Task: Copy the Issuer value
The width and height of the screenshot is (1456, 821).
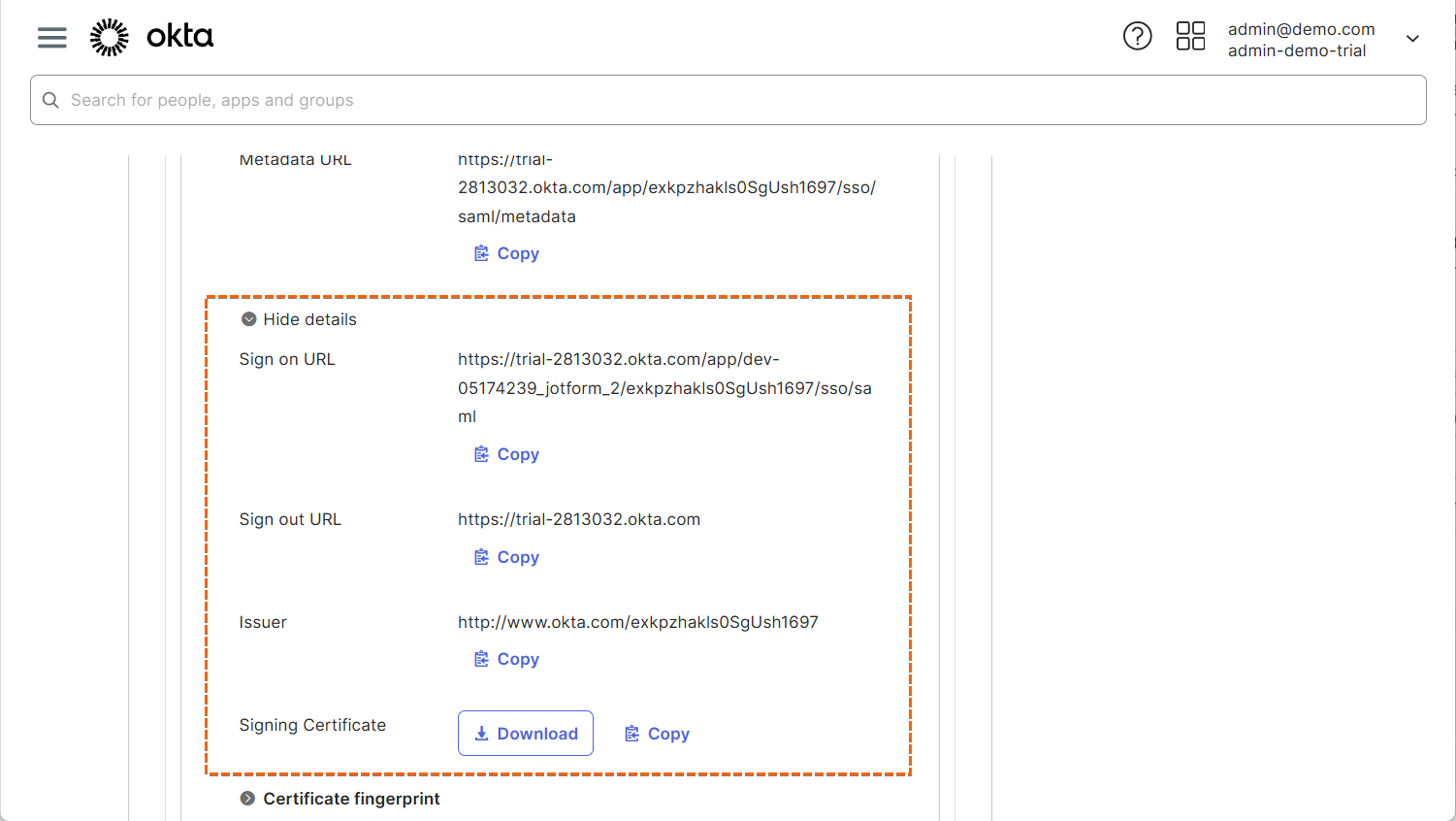Action: [x=506, y=659]
